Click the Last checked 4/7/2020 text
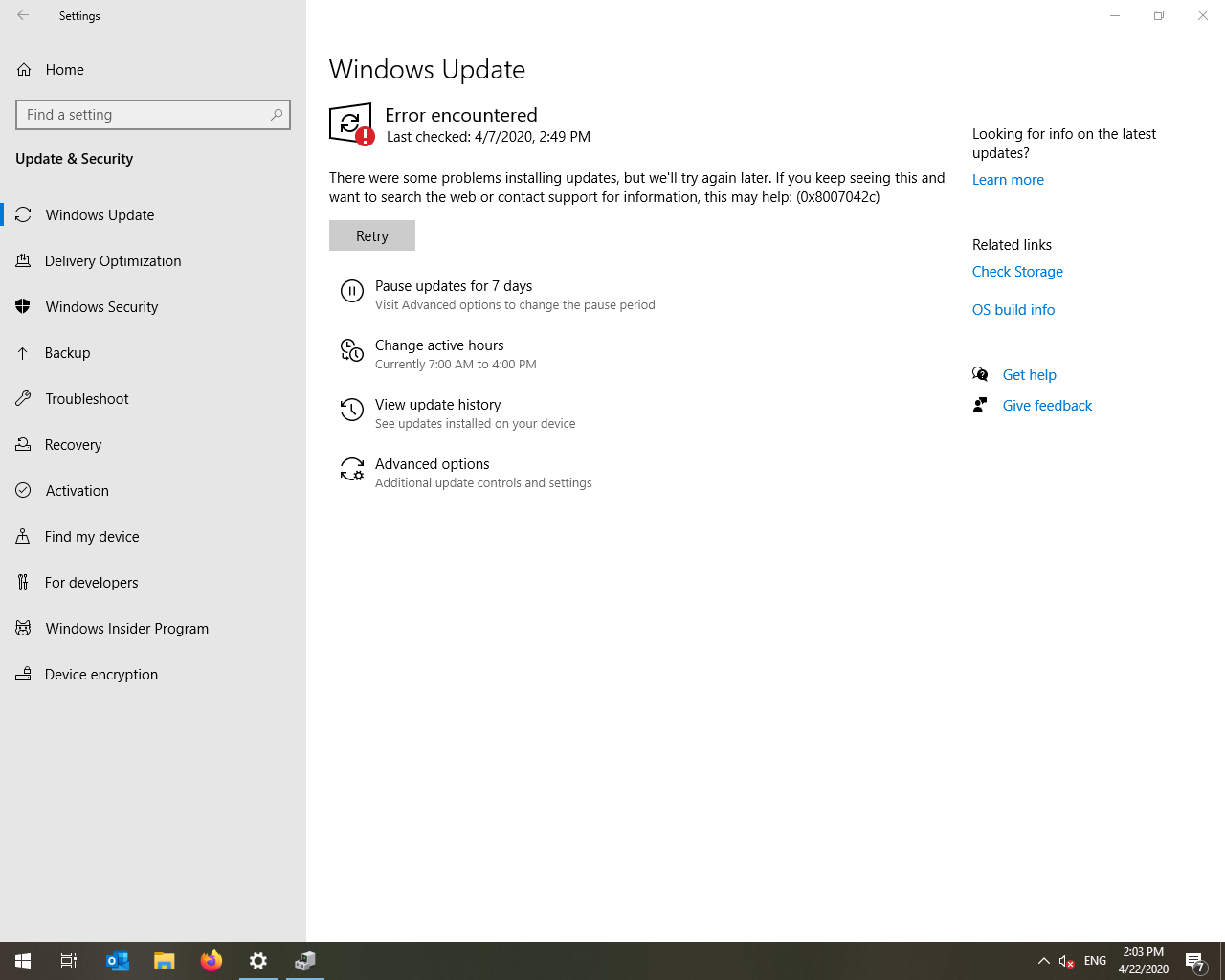The width and height of the screenshot is (1225, 980). click(x=488, y=137)
